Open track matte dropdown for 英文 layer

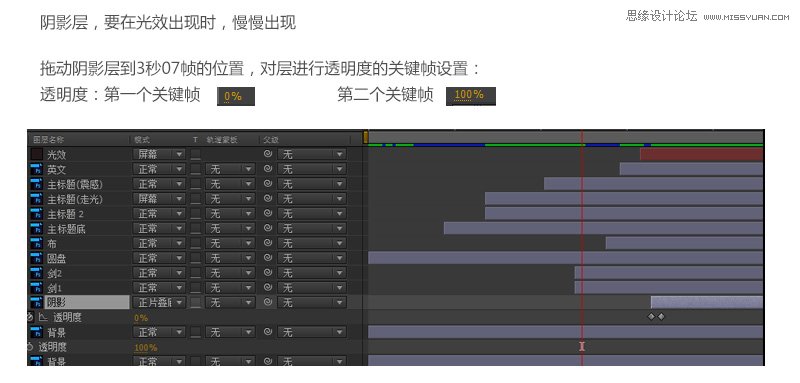(230, 169)
